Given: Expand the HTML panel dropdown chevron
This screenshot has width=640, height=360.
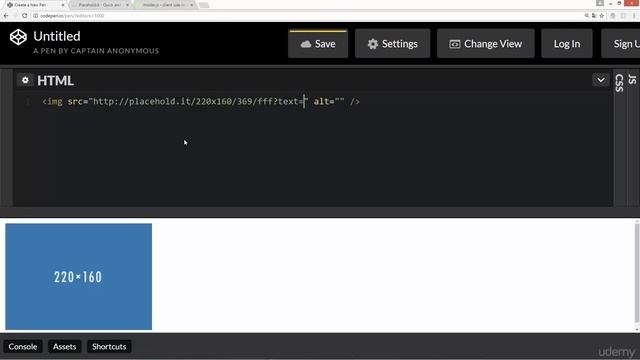Looking at the screenshot, I should [600, 80].
